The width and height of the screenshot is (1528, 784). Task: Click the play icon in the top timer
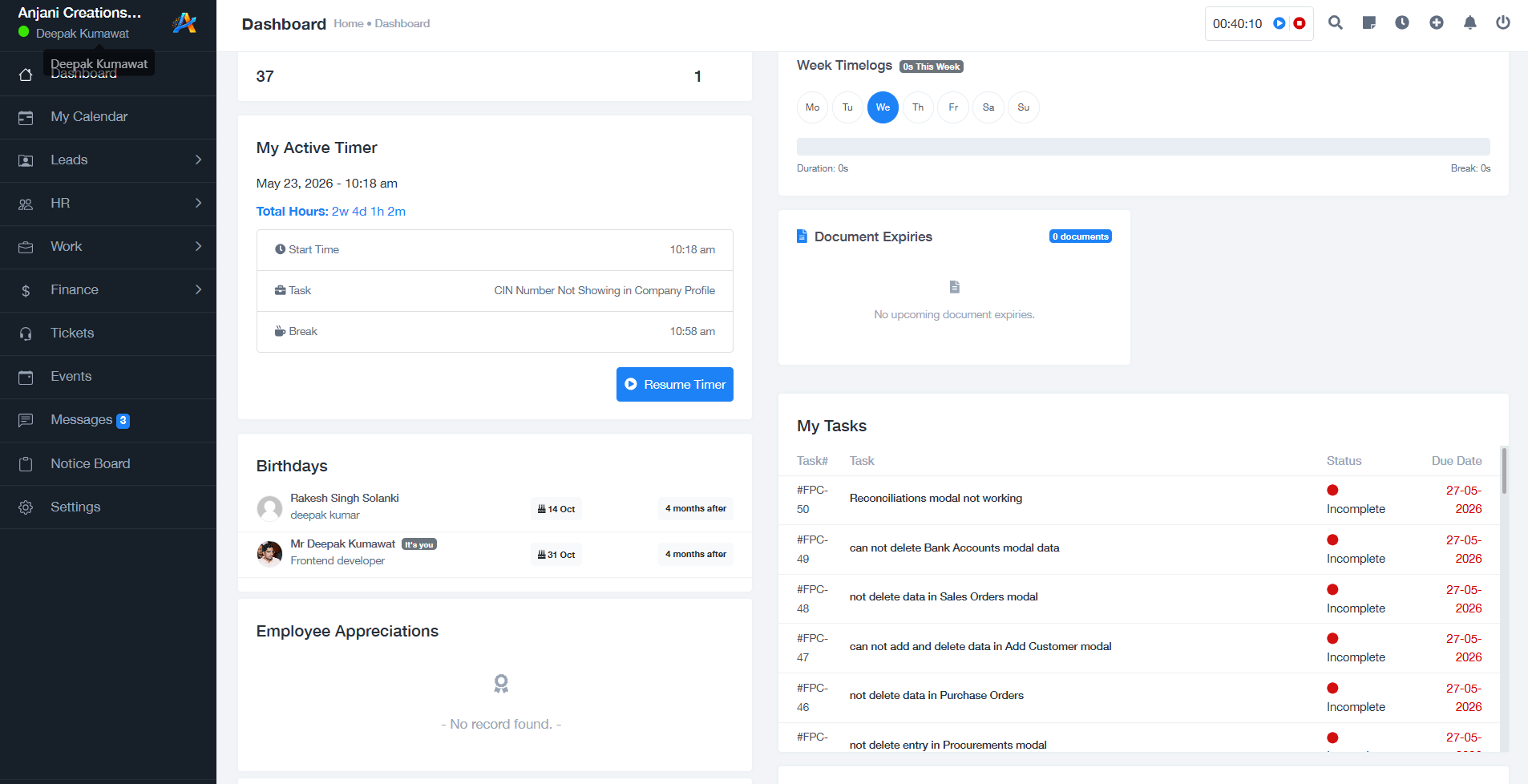click(1279, 23)
